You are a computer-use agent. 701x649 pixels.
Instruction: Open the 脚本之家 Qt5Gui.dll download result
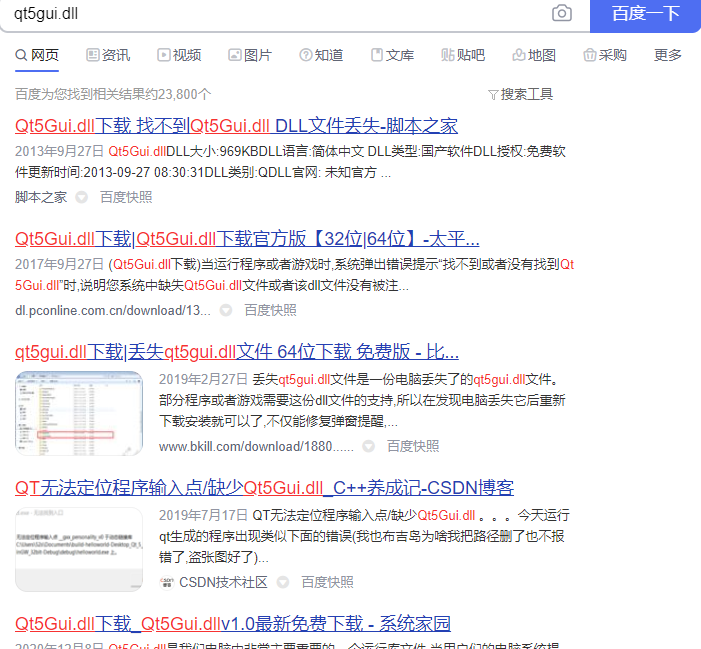tap(236, 126)
